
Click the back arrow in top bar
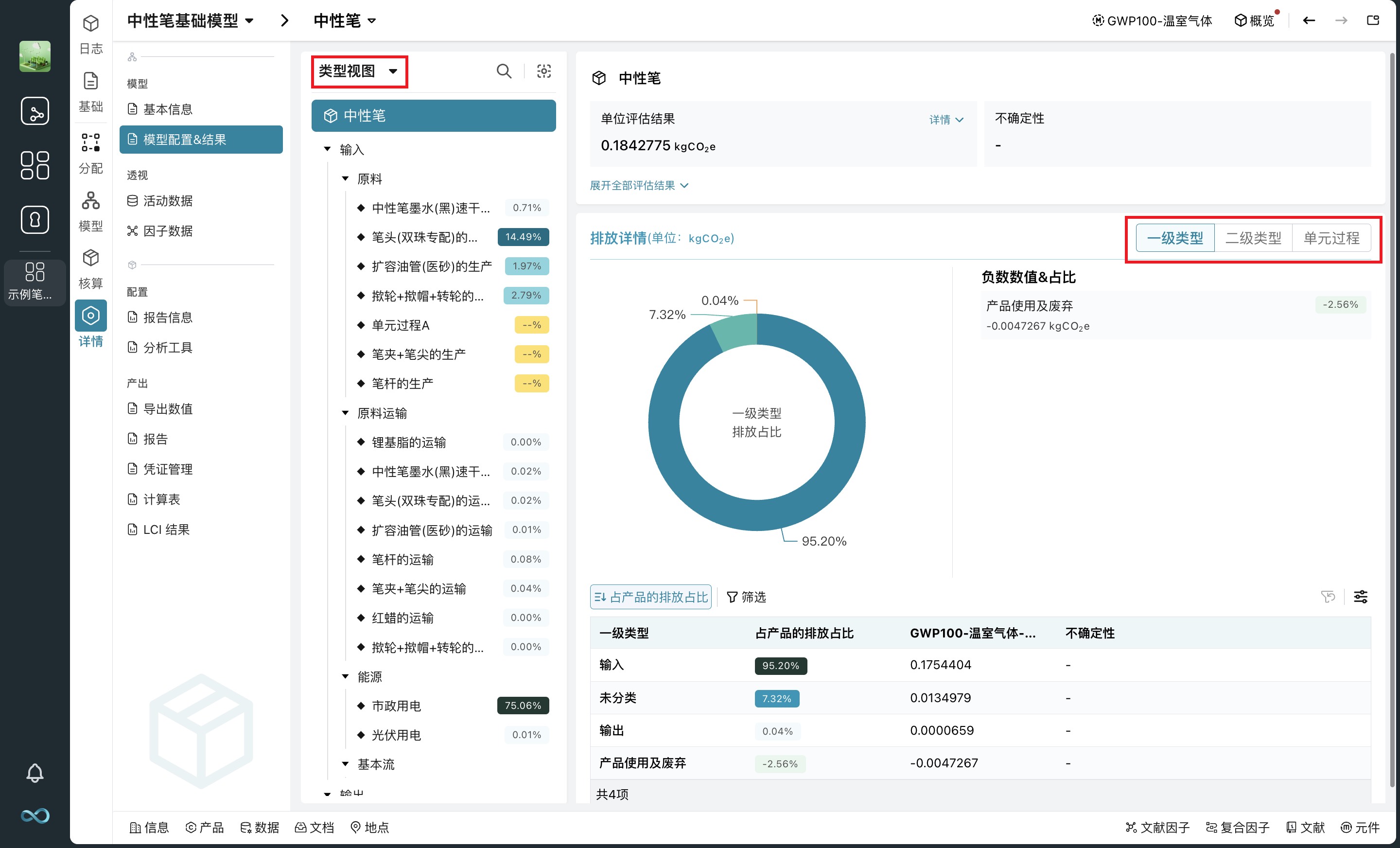coord(1309,21)
